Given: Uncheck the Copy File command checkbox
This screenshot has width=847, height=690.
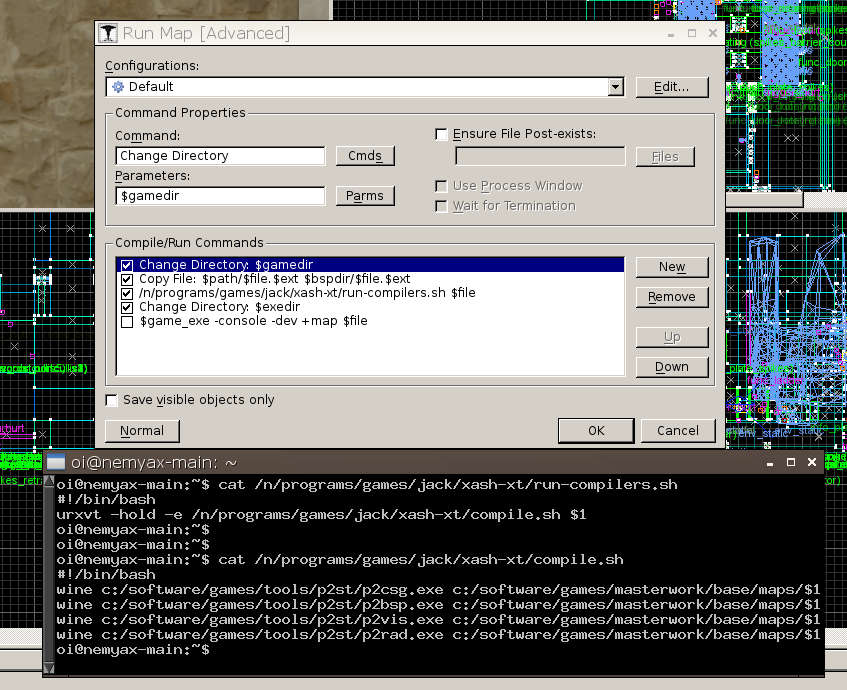Looking at the screenshot, I should [127, 279].
